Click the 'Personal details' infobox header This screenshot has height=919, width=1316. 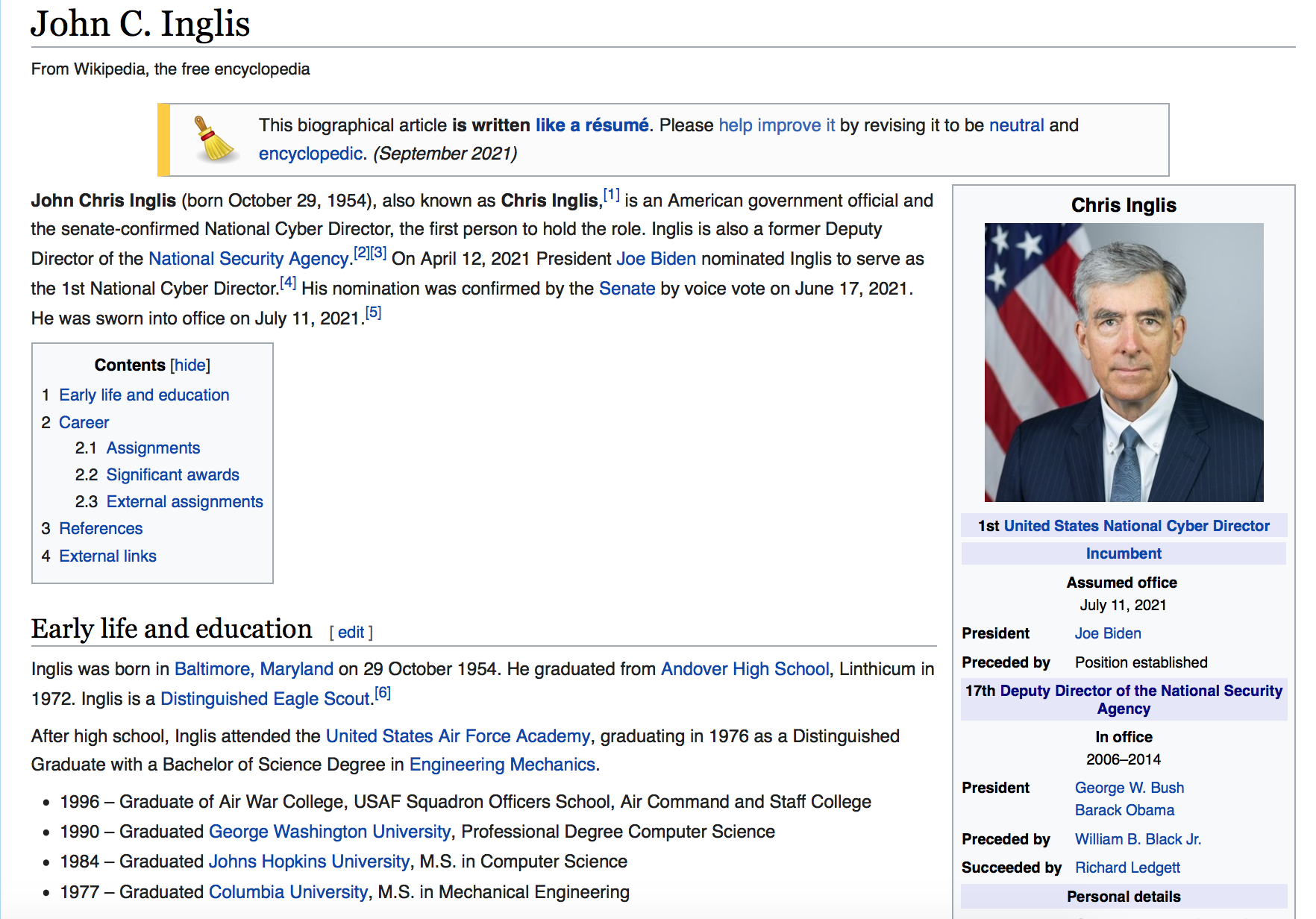coord(1124,897)
